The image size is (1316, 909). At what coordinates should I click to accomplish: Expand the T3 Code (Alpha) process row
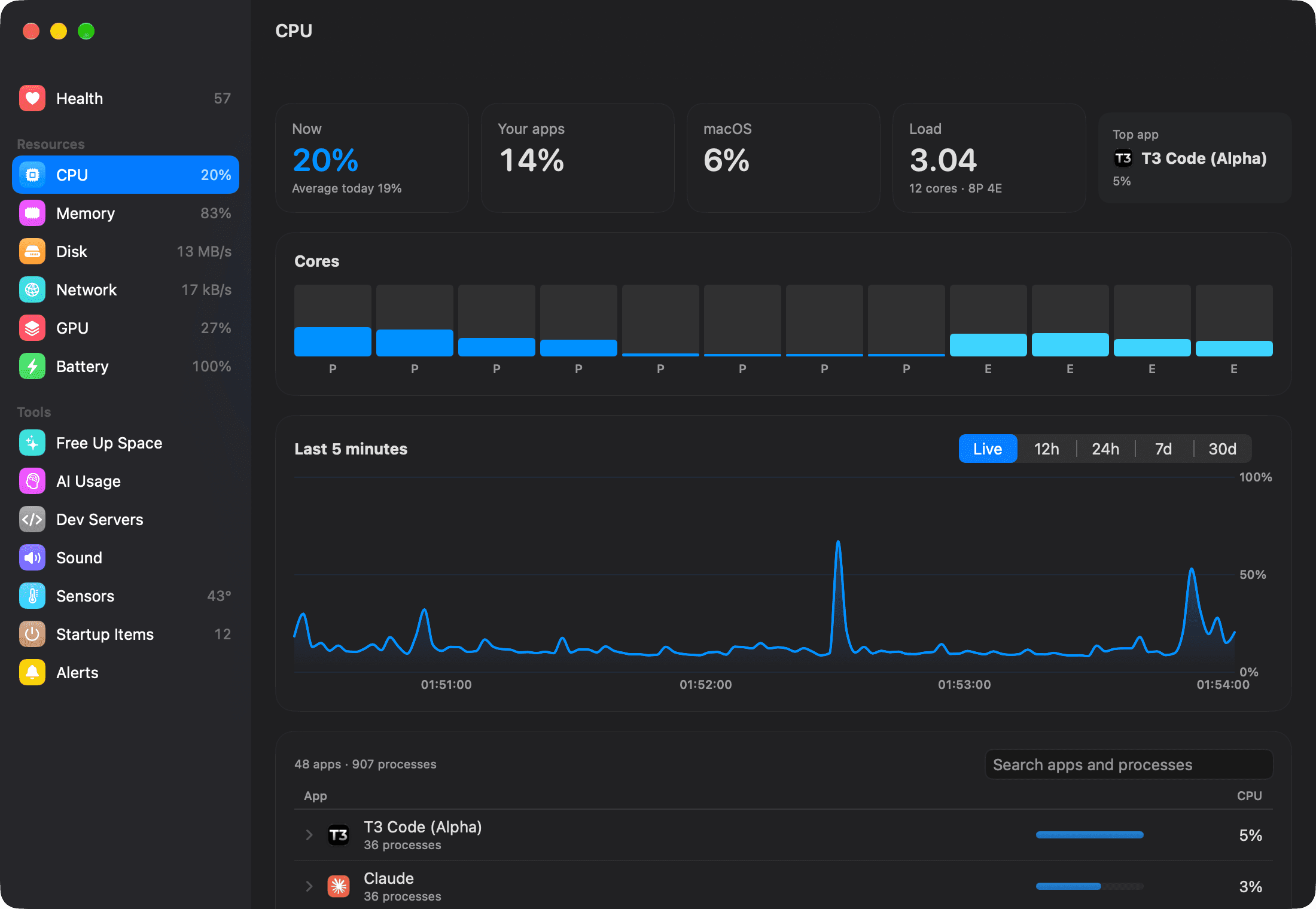point(309,835)
